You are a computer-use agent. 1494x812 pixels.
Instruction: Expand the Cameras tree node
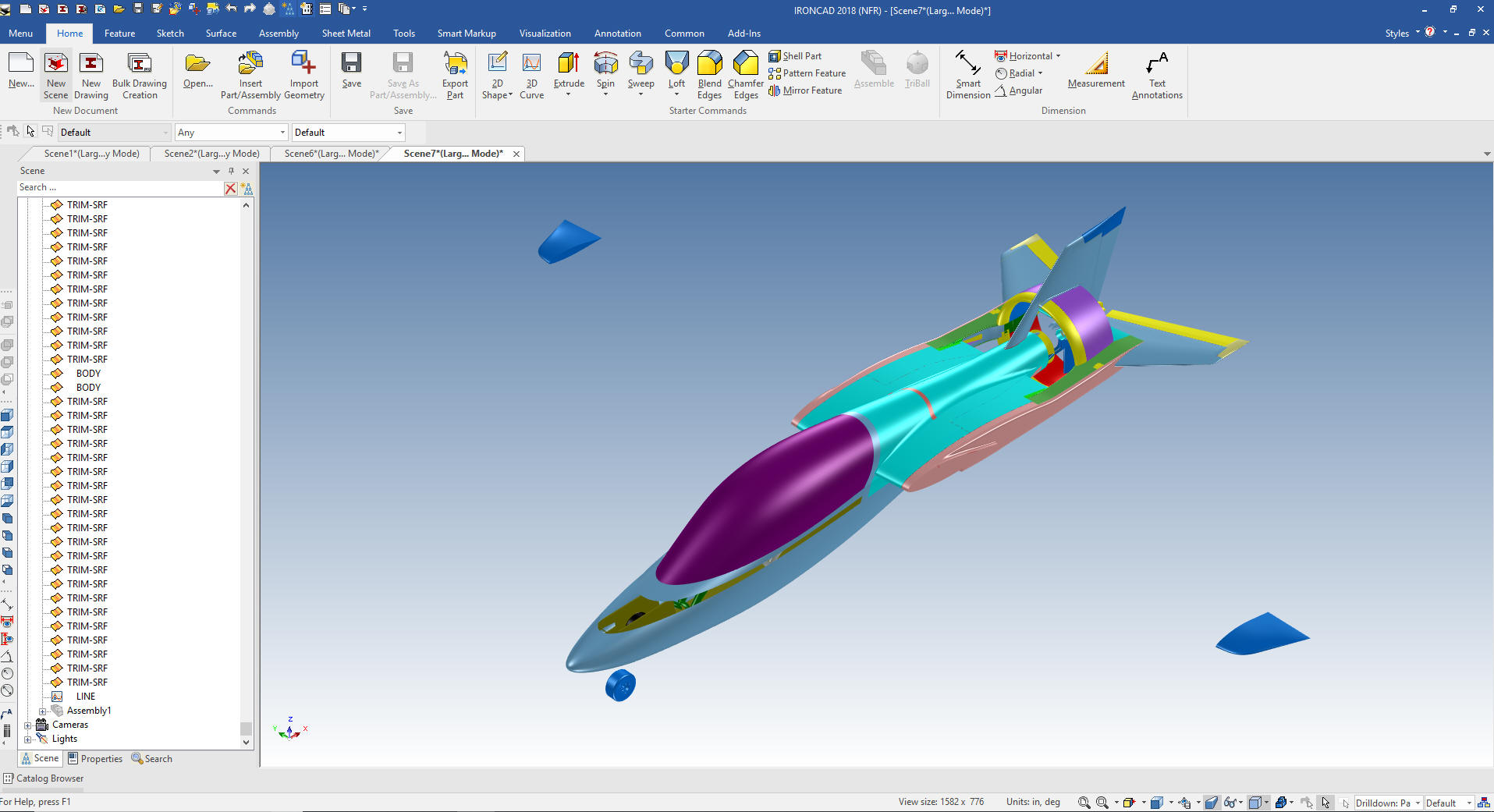(28, 725)
